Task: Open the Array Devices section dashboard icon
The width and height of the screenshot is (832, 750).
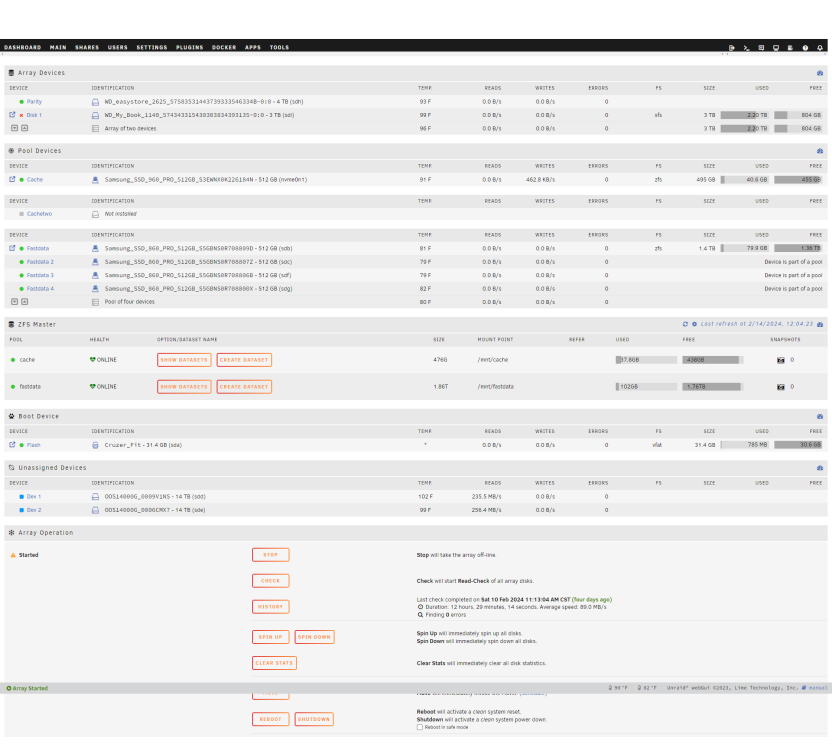Action: [x=820, y=73]
